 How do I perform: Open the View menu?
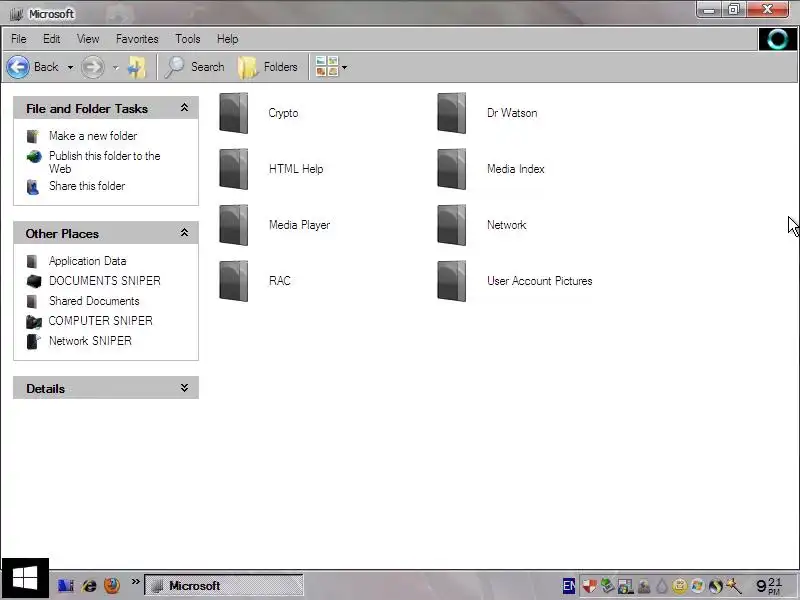tap(88, 39)
